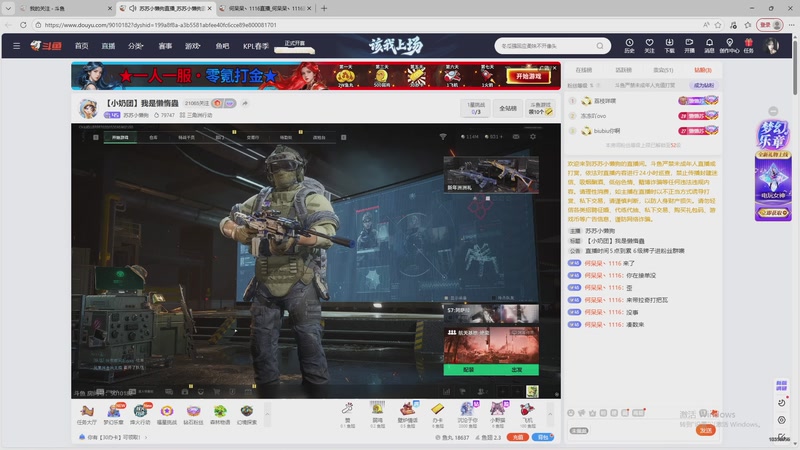Click the 福星挑战 activity icon
Screen dimensions: 800x450
167,414
